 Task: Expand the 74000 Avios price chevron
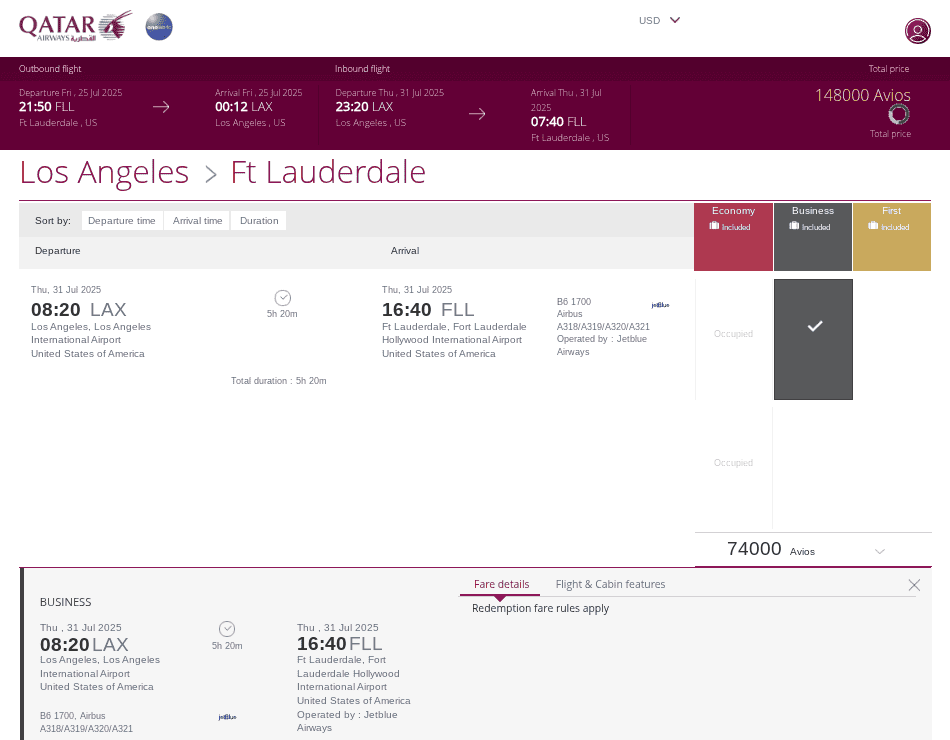[x=880, y=551]
